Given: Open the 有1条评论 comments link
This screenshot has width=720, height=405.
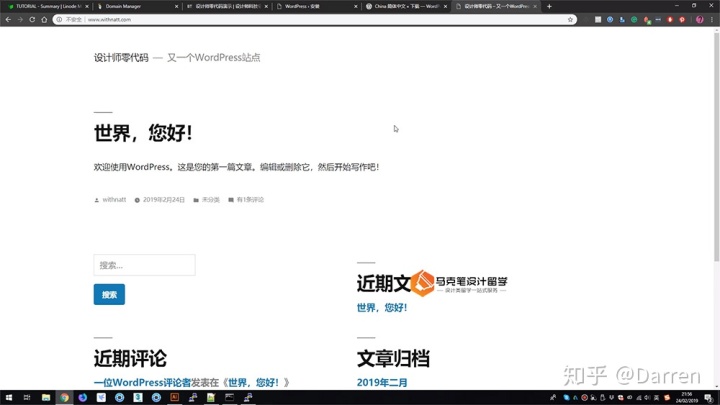Looking at the screenshot, I should point(250,200).
